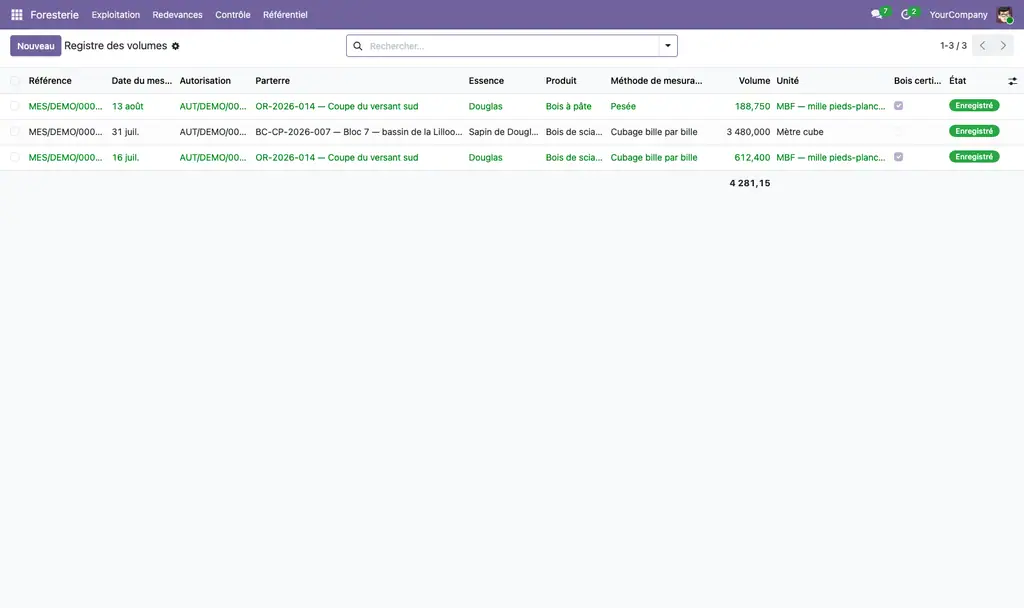
Task: Sort by the Parterre column header
Action: coord(272,81)
